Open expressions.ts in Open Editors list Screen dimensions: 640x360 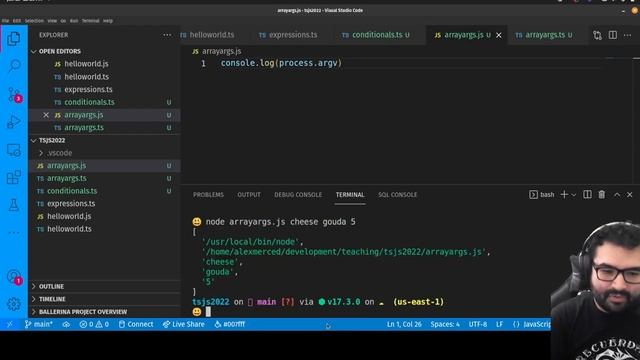point(88,89)
